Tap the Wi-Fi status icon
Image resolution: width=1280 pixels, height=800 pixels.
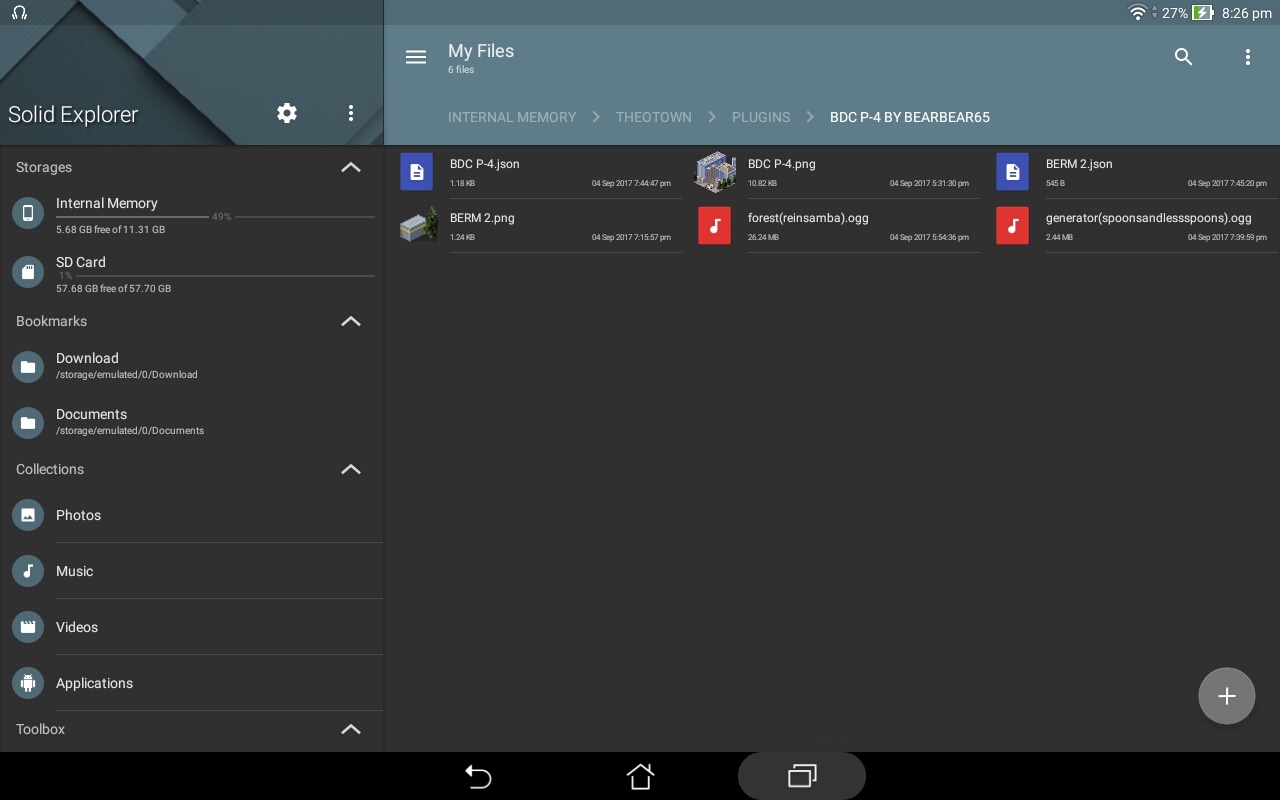pos(1137,13)
